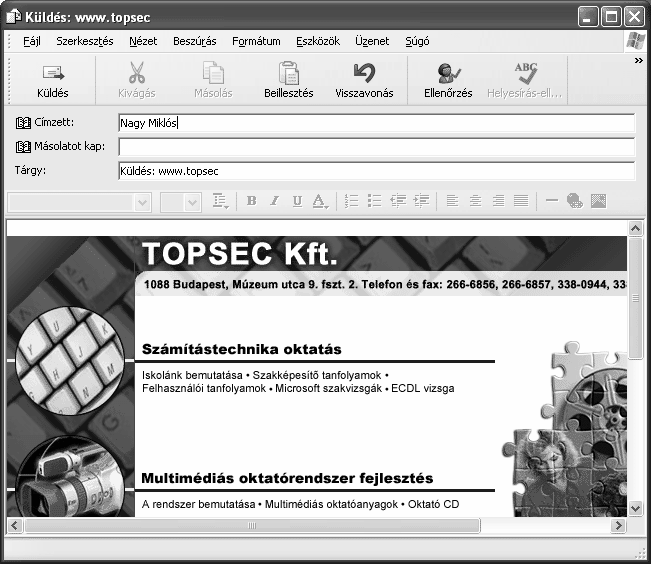The height and width of the screenshot is (564, 651).
Task: Click the Oktató CD link
Action: (x=433, y=504)
